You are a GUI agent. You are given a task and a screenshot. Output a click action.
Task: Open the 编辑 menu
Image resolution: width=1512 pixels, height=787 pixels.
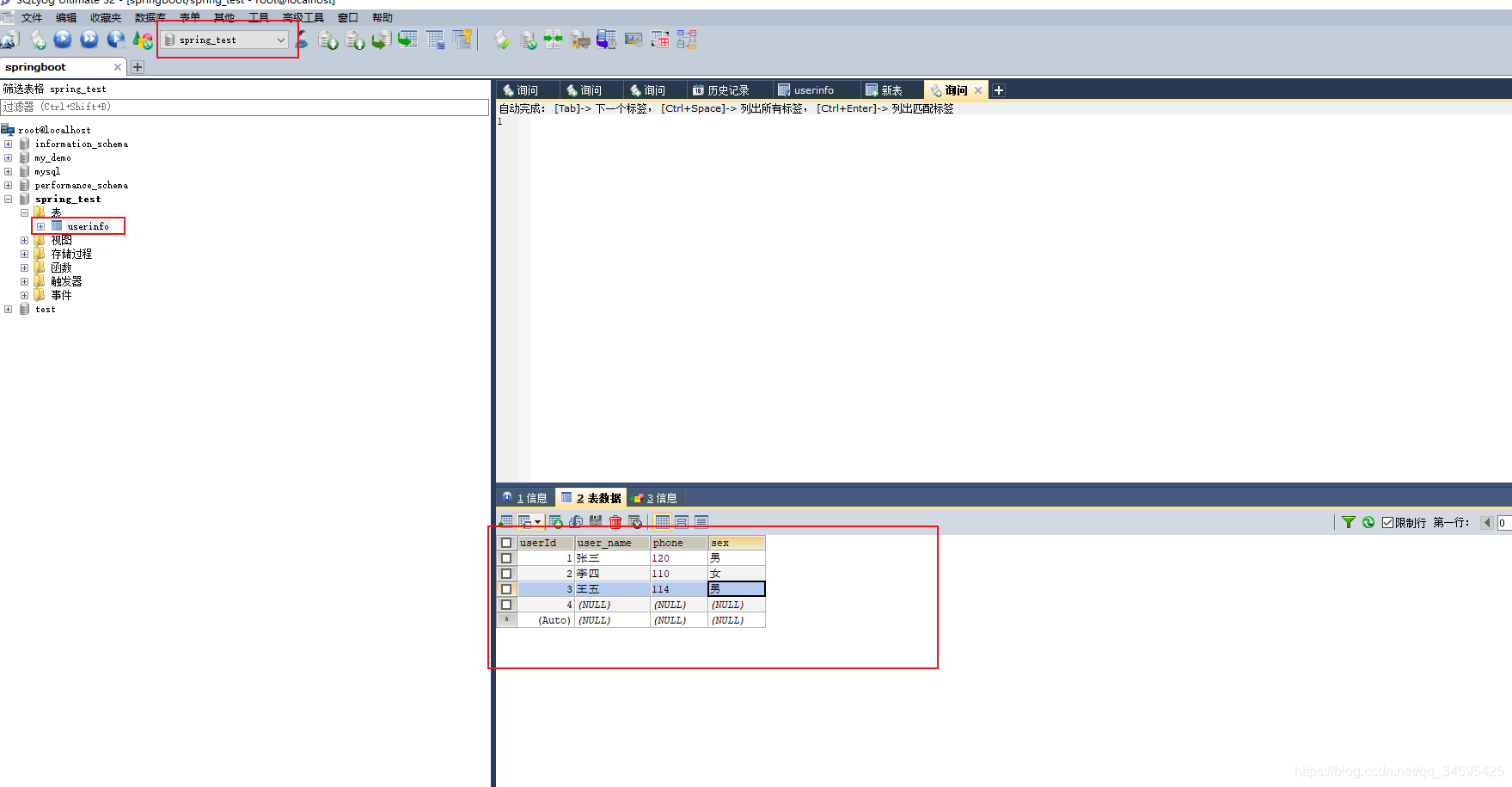pyautogui.click(x=66, y=17)
